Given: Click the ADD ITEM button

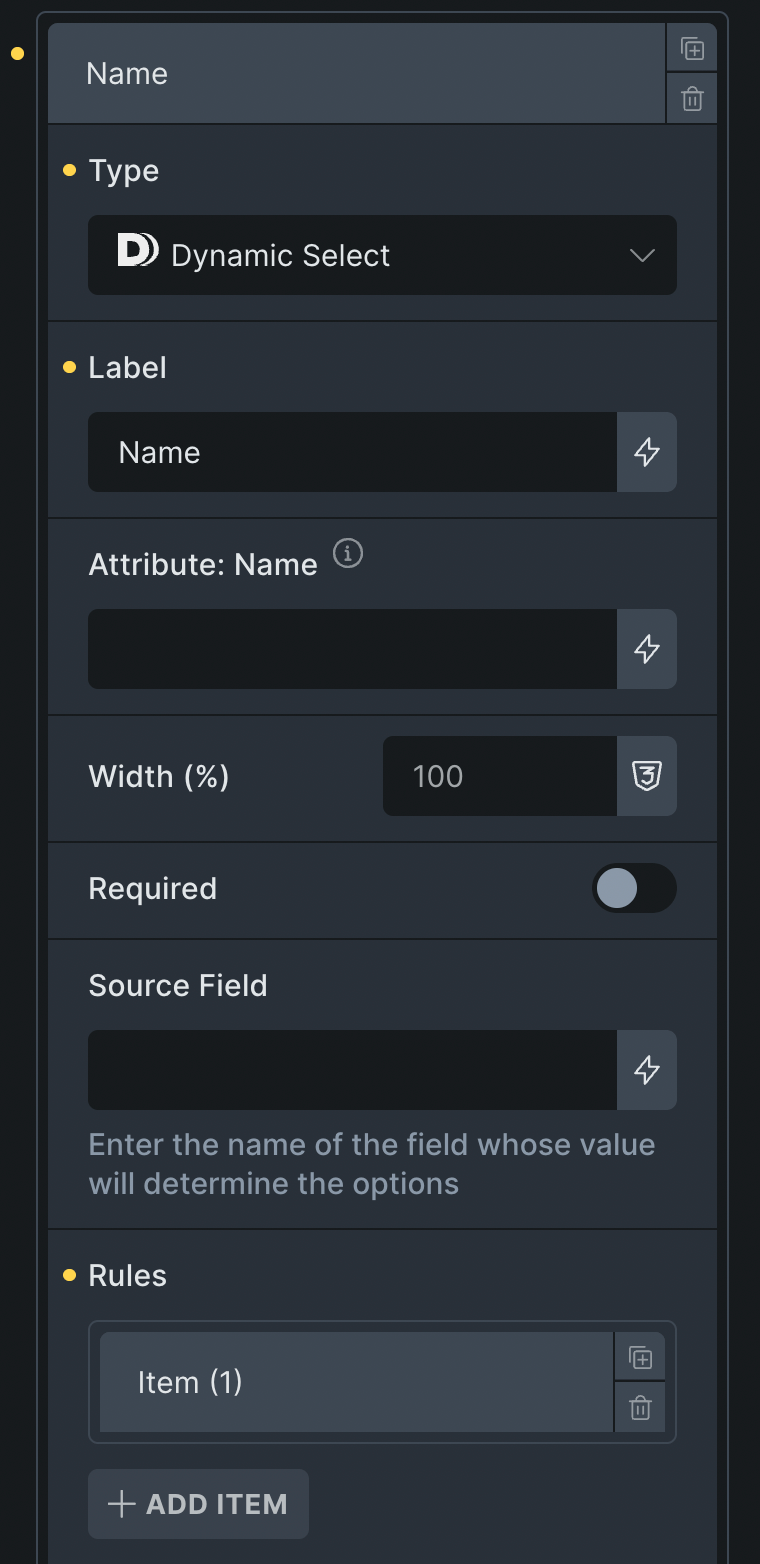Looking at the screenshot, I should coord(198,1504).
